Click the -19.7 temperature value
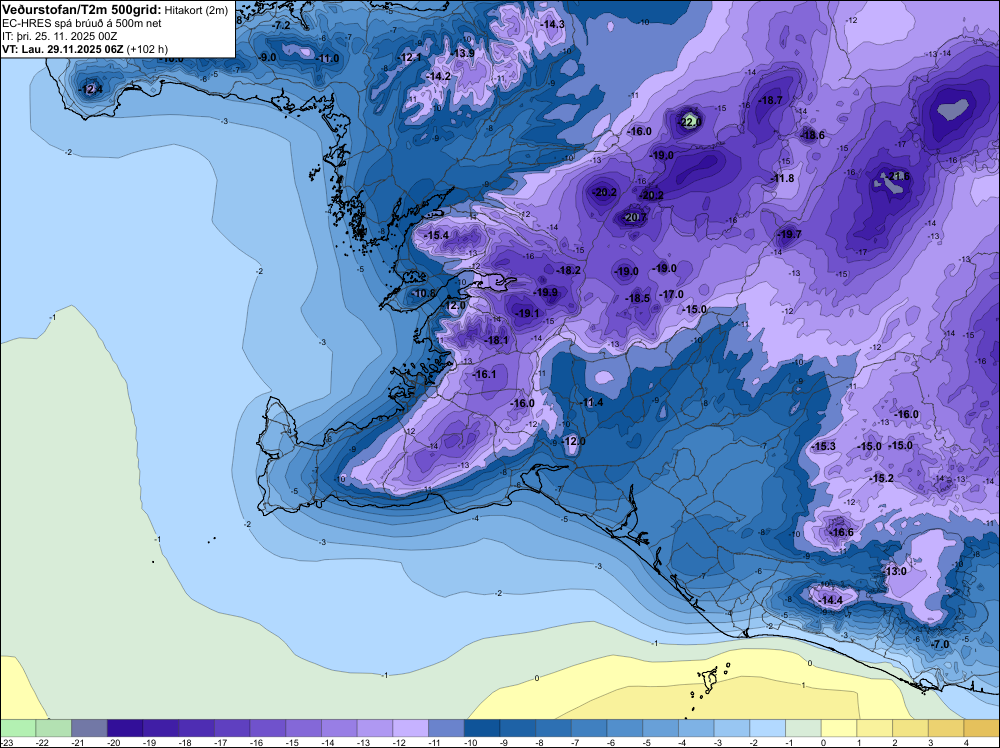 point(790,234)
